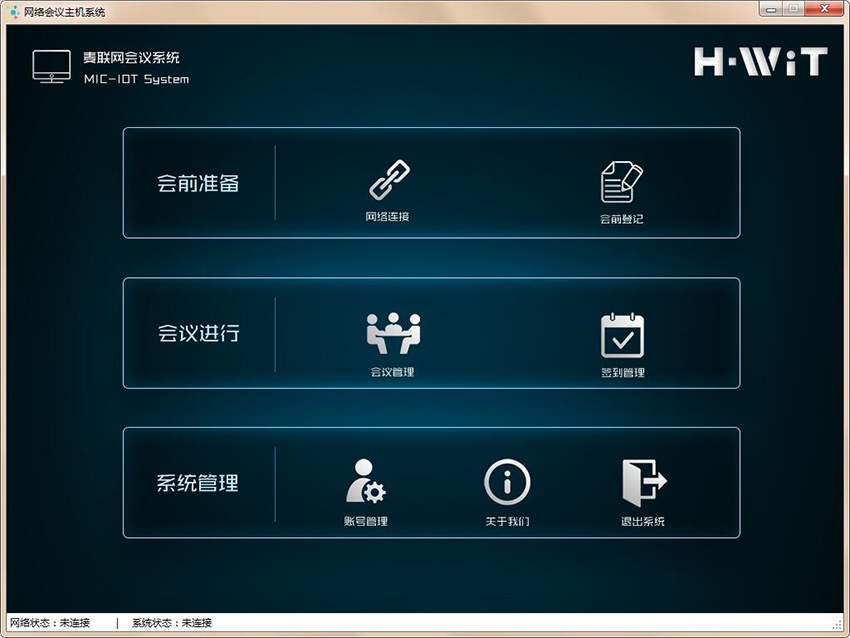
Task: Open the 会前登记 document pencil icon
Action: (622, 181)
